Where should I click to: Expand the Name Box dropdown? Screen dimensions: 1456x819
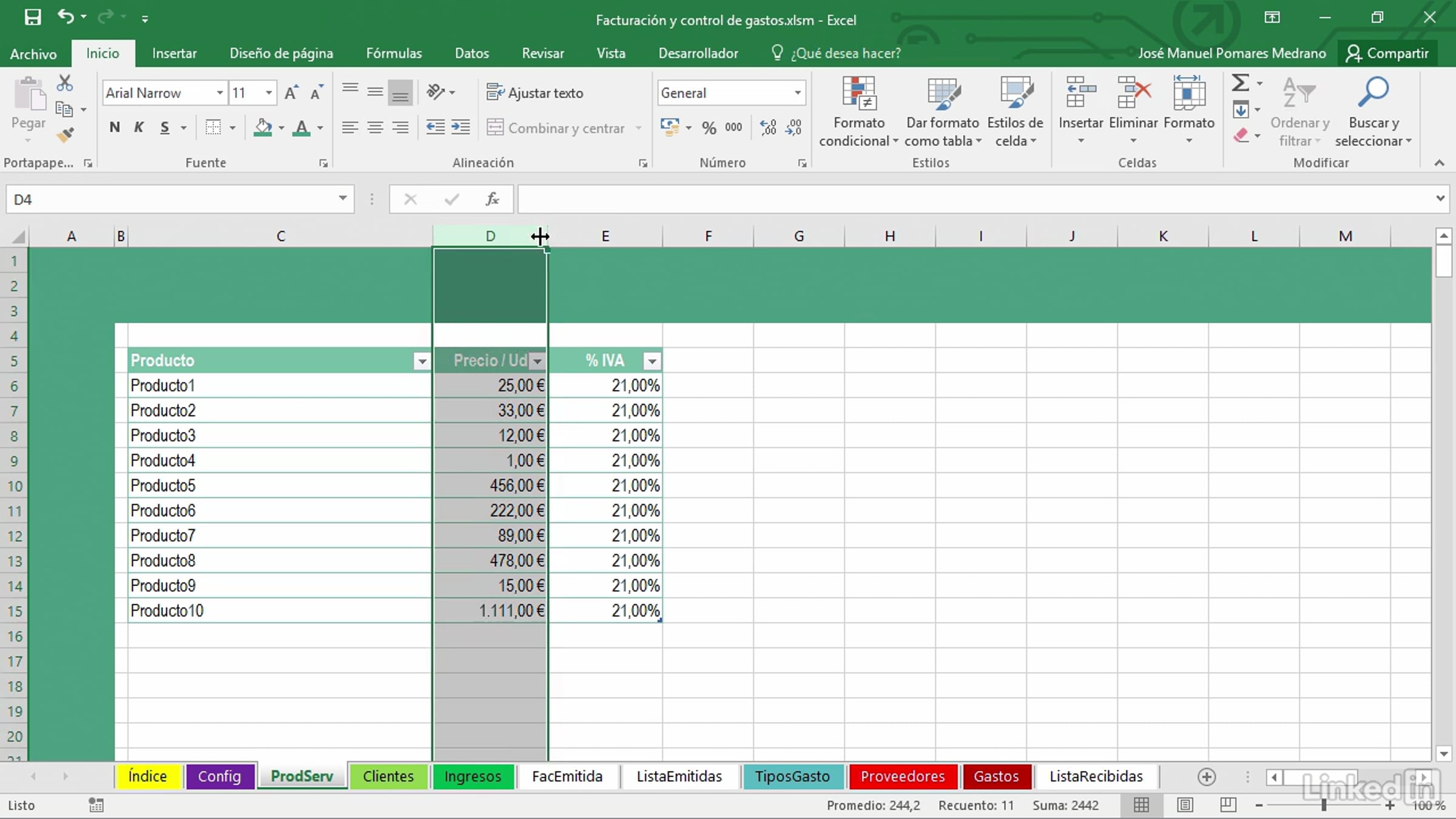(343, 198)
